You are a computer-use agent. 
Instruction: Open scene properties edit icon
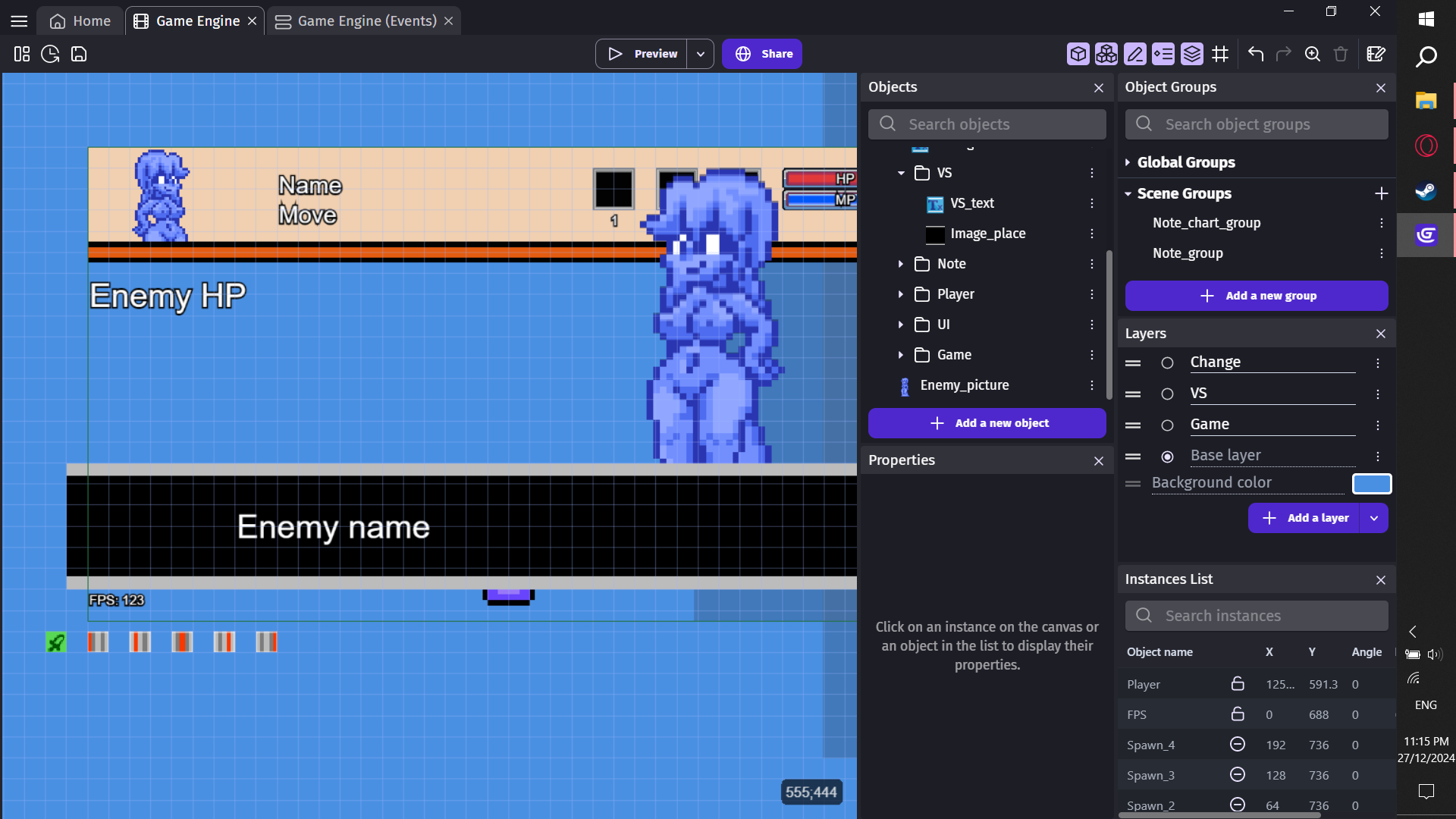(1376, 54)
